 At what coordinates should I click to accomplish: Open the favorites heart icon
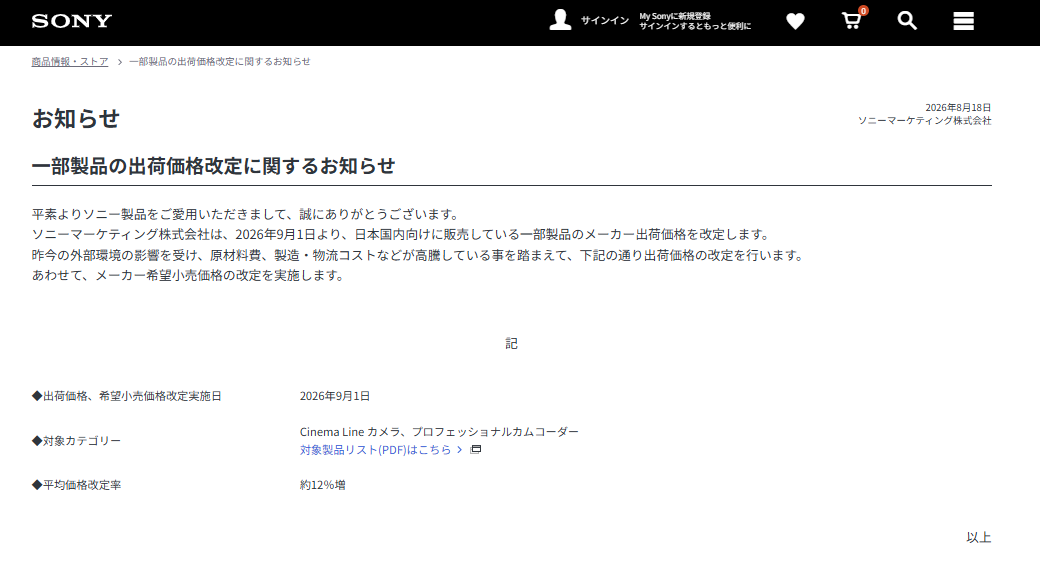[x=795, y=21]
